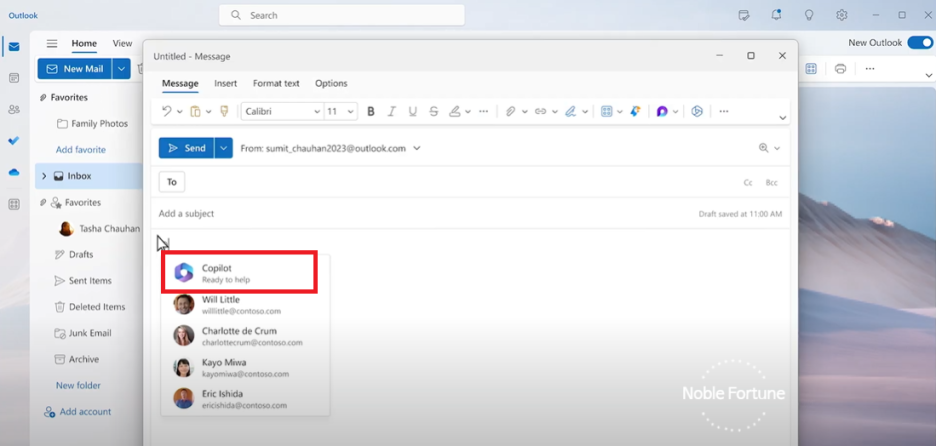The height and width of the screenshot is (446, 936).
Task: Click the zoom magnifier icon in message
Action: (763, 148)
